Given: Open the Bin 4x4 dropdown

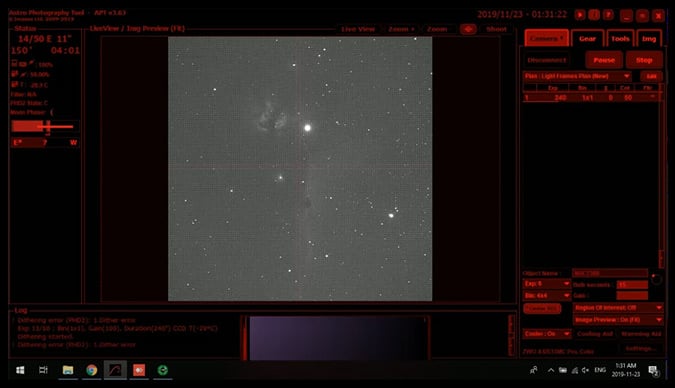Looking at the screenshot, I should pos(547,295).
